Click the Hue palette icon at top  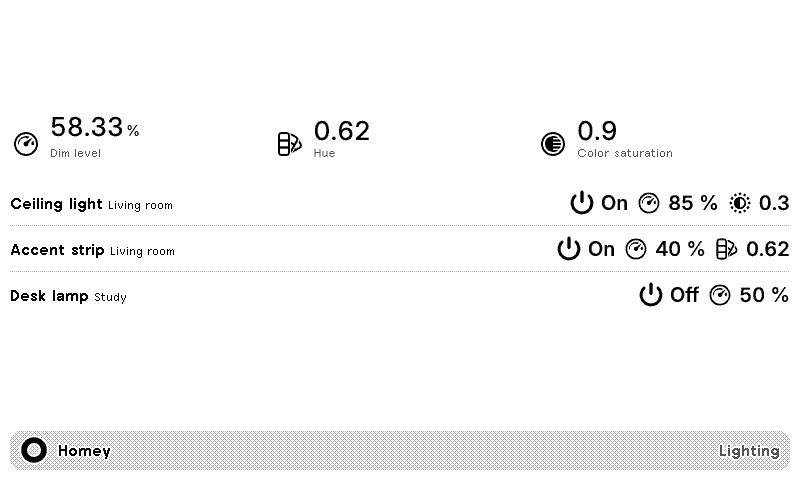289,144
